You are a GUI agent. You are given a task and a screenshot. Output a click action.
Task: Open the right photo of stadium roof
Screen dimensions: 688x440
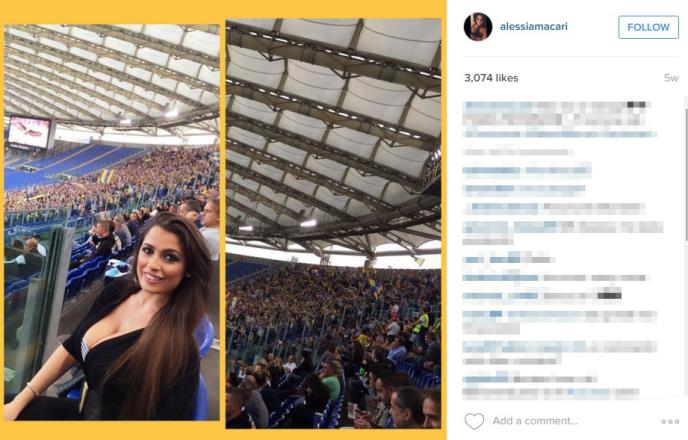coord(333,223)
